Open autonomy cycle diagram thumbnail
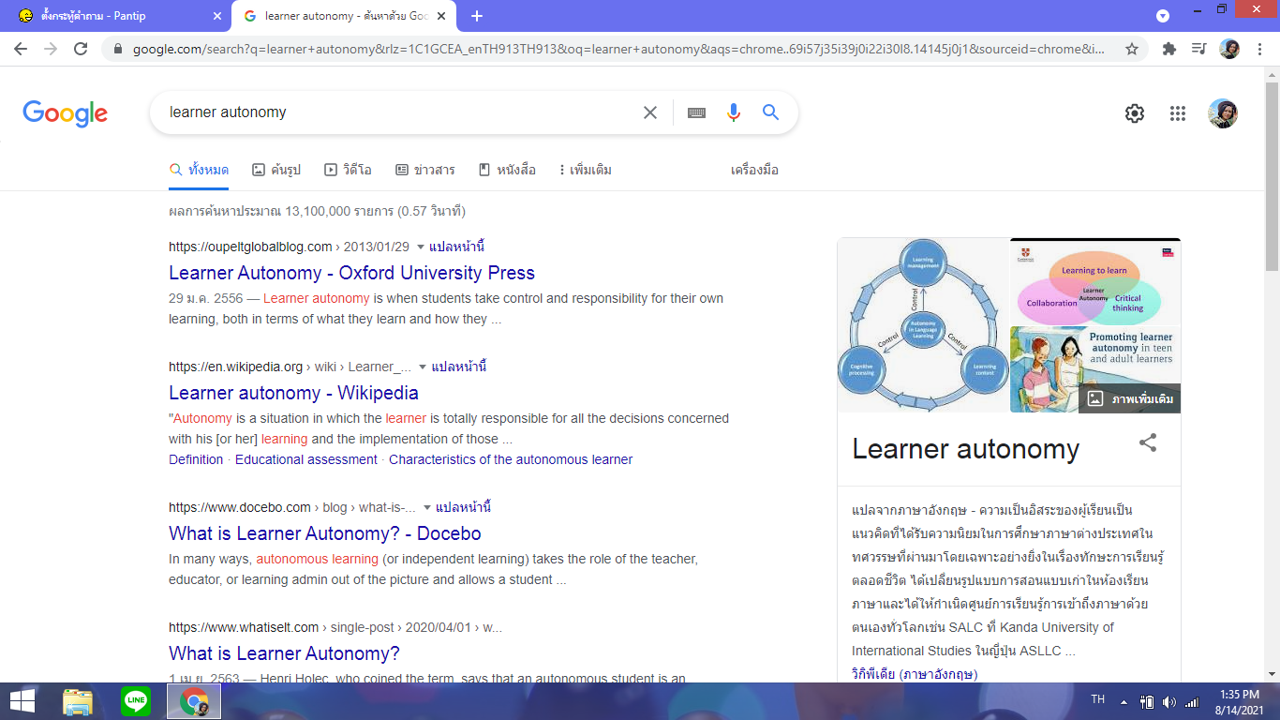The width and height of the screenshot is (1280, 720). [x=923, y=325]
